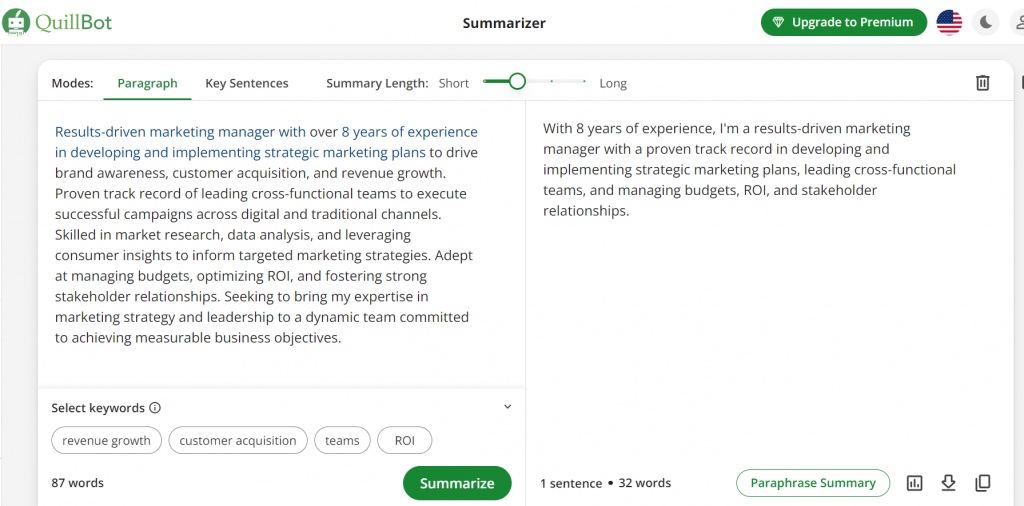Select the "ROI" keyword chip
The height and width of the screenshot is (506, 1024).
405,441
